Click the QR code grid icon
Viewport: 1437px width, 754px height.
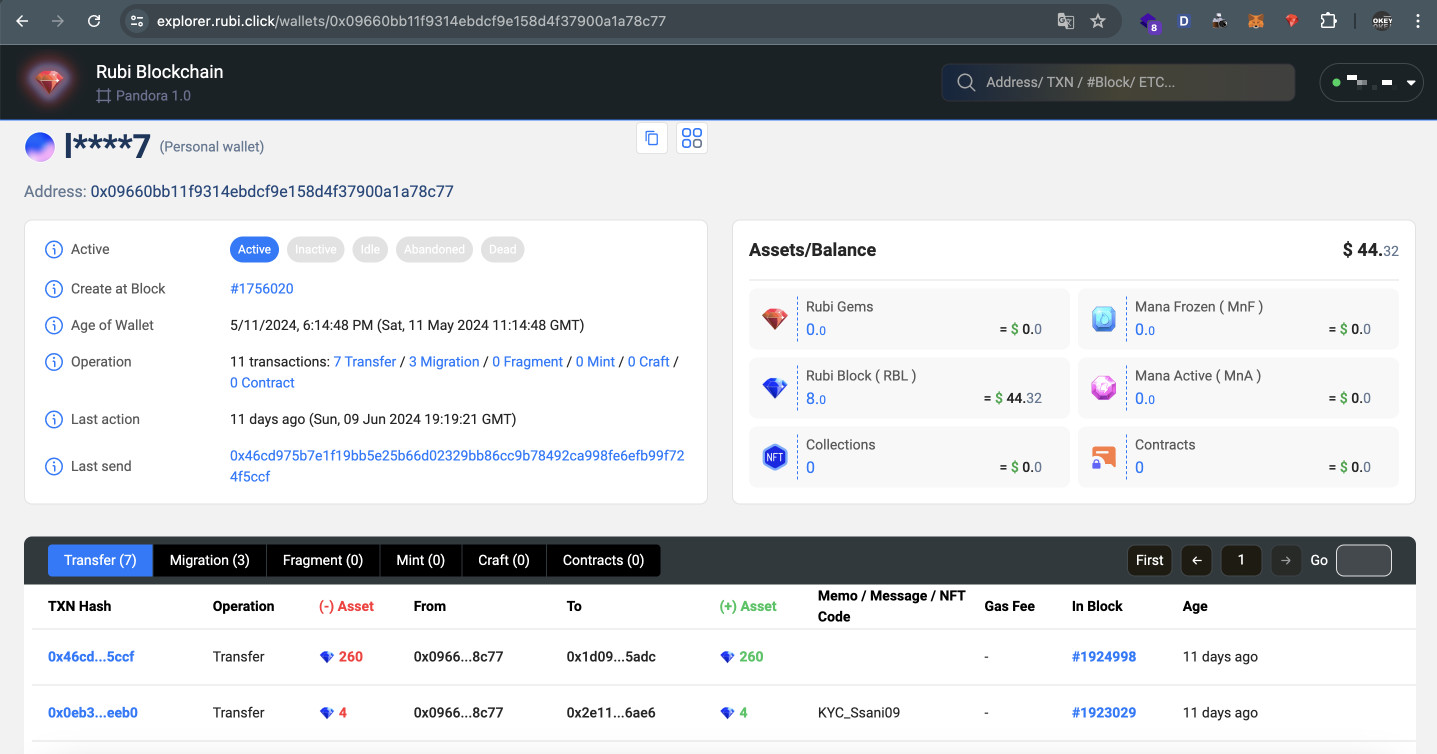pyautogui.click(x=692, y=138)
